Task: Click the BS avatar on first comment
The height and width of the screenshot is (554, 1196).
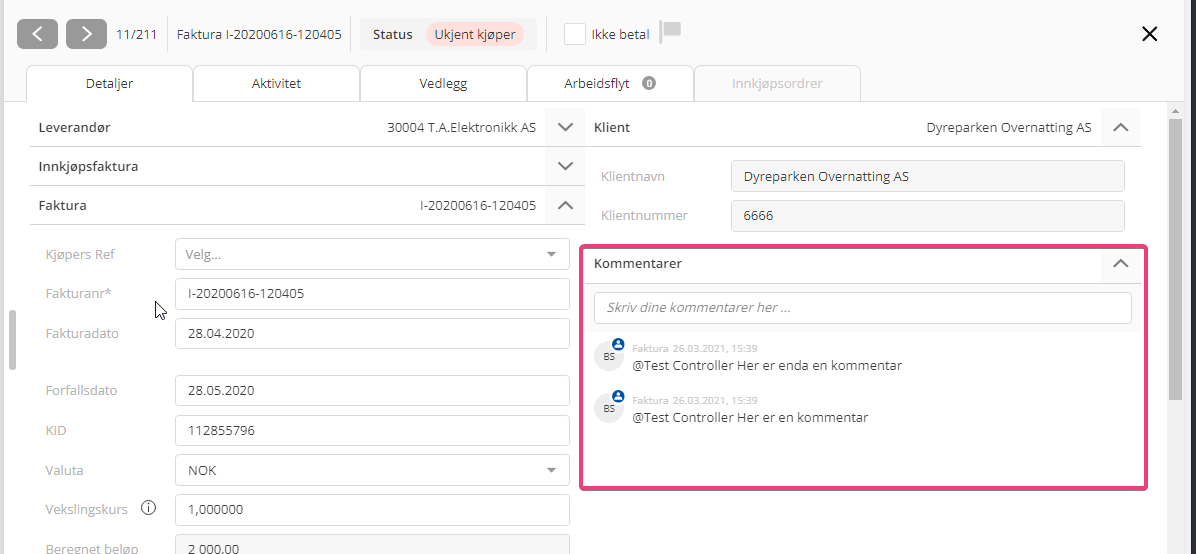Action: click(609, 355)
